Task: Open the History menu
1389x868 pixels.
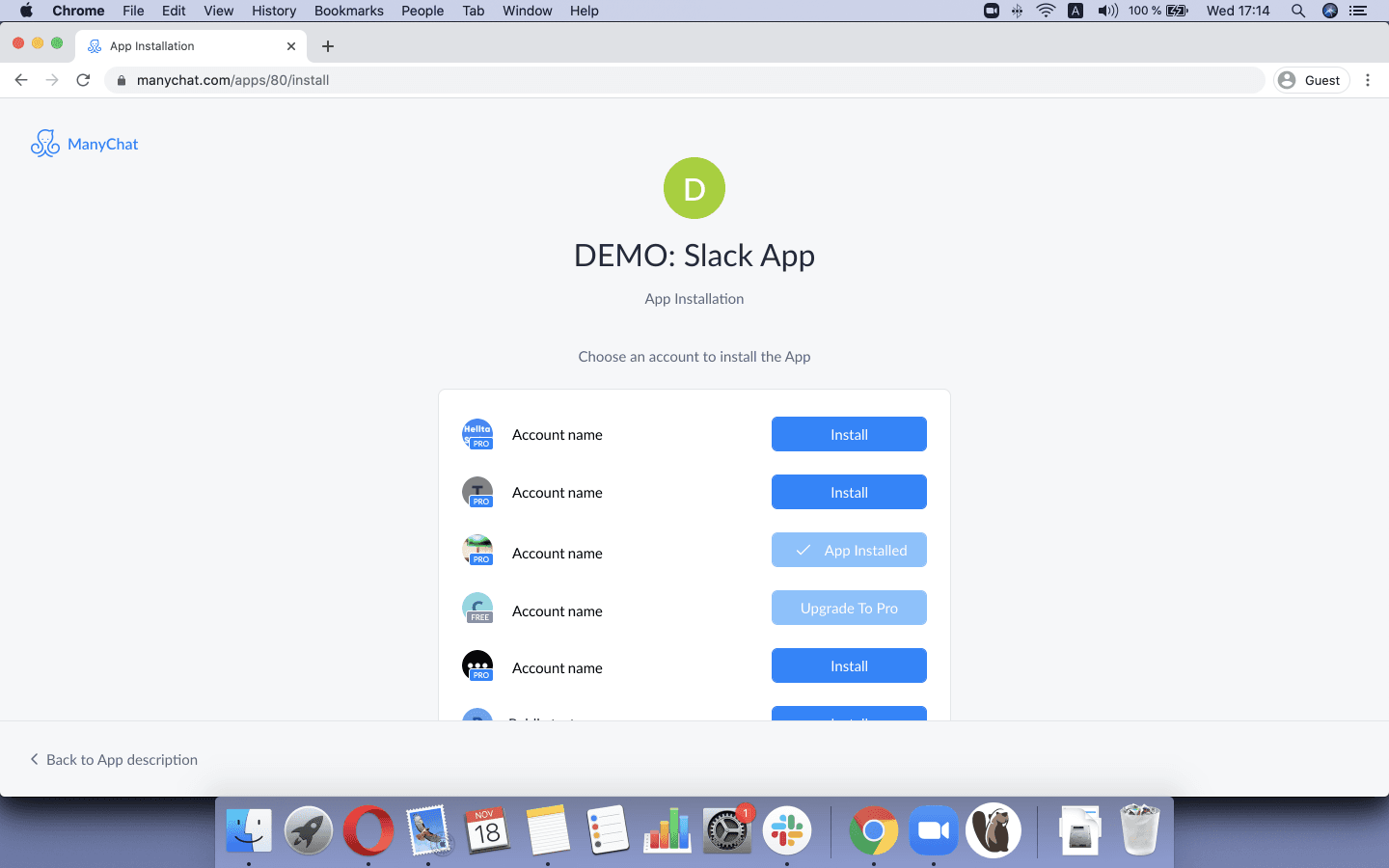Action: [x=274, y=11]
